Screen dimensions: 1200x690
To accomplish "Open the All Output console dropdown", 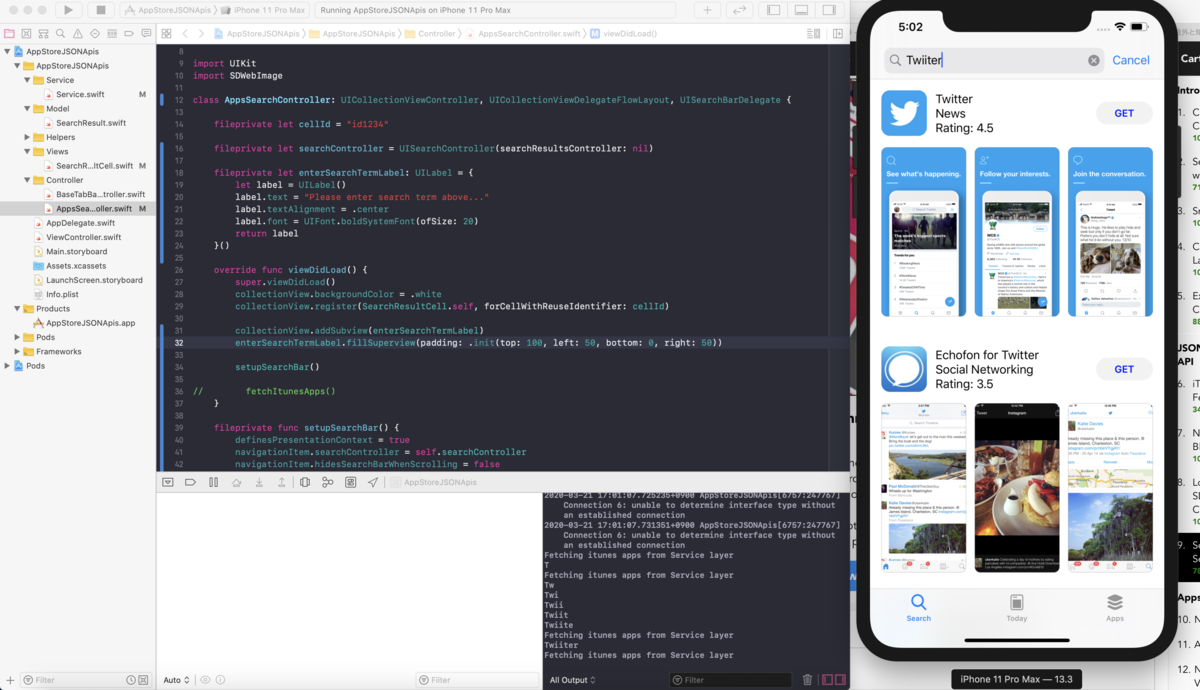I will pos(572,680).
